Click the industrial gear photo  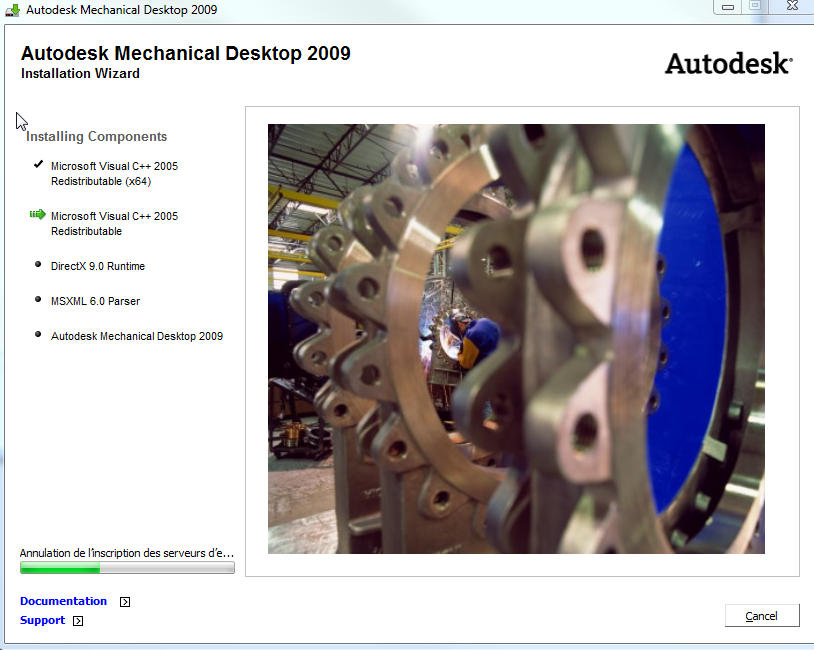tap(516, 338)
